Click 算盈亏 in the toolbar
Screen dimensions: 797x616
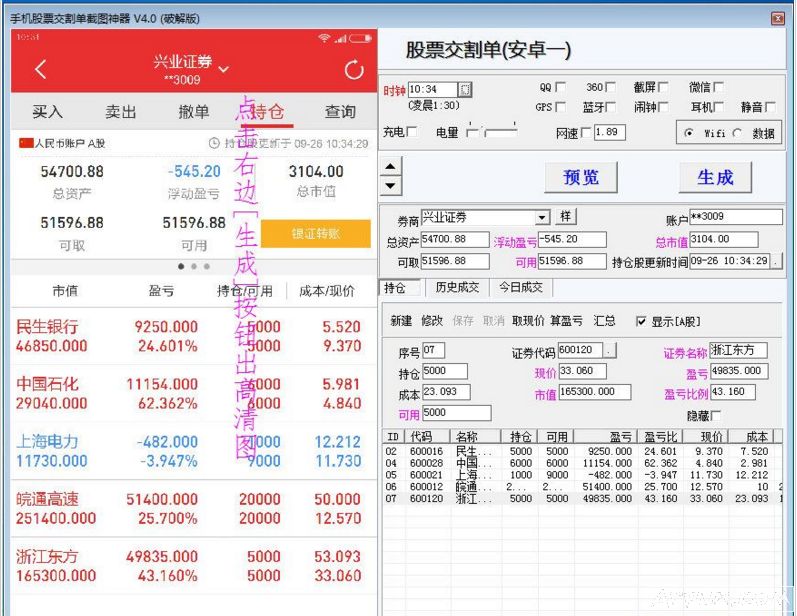566,321
